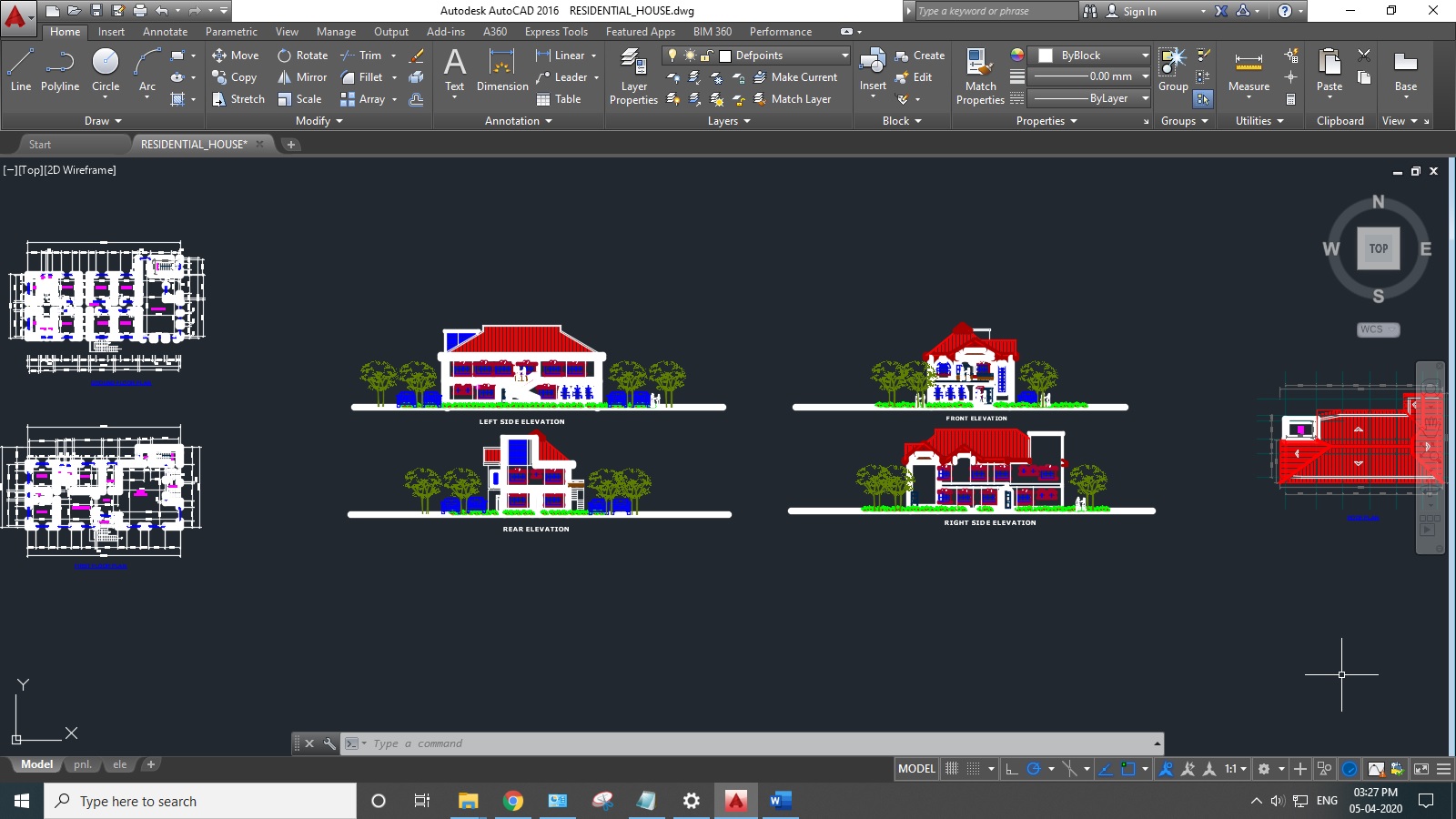This screenshot has height=819, width=1456.
Task: Open the Express Tools menu tab
Action: coord(555,31)
